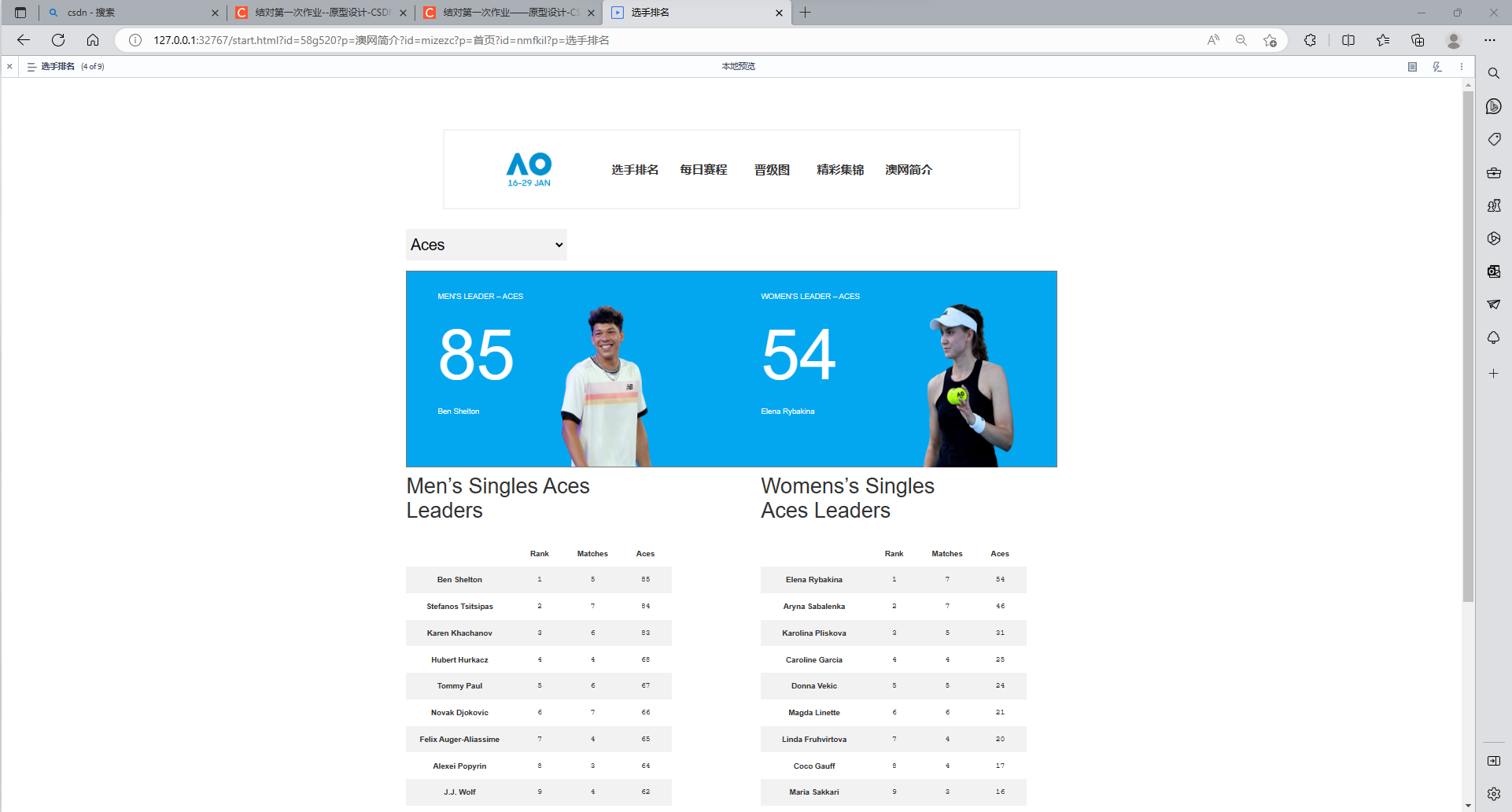Open tab actions menu icon

pos(20,13)
